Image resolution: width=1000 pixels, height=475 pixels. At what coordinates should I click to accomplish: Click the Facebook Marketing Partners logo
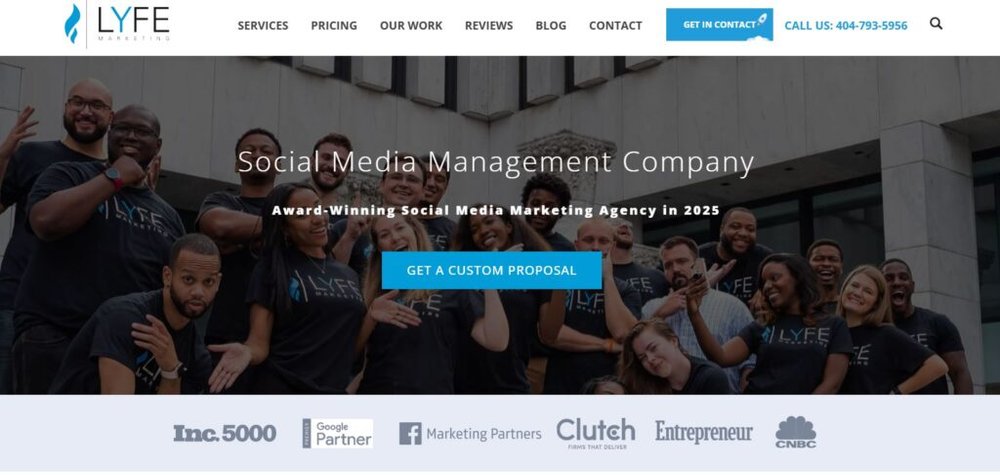click(470, 434)
